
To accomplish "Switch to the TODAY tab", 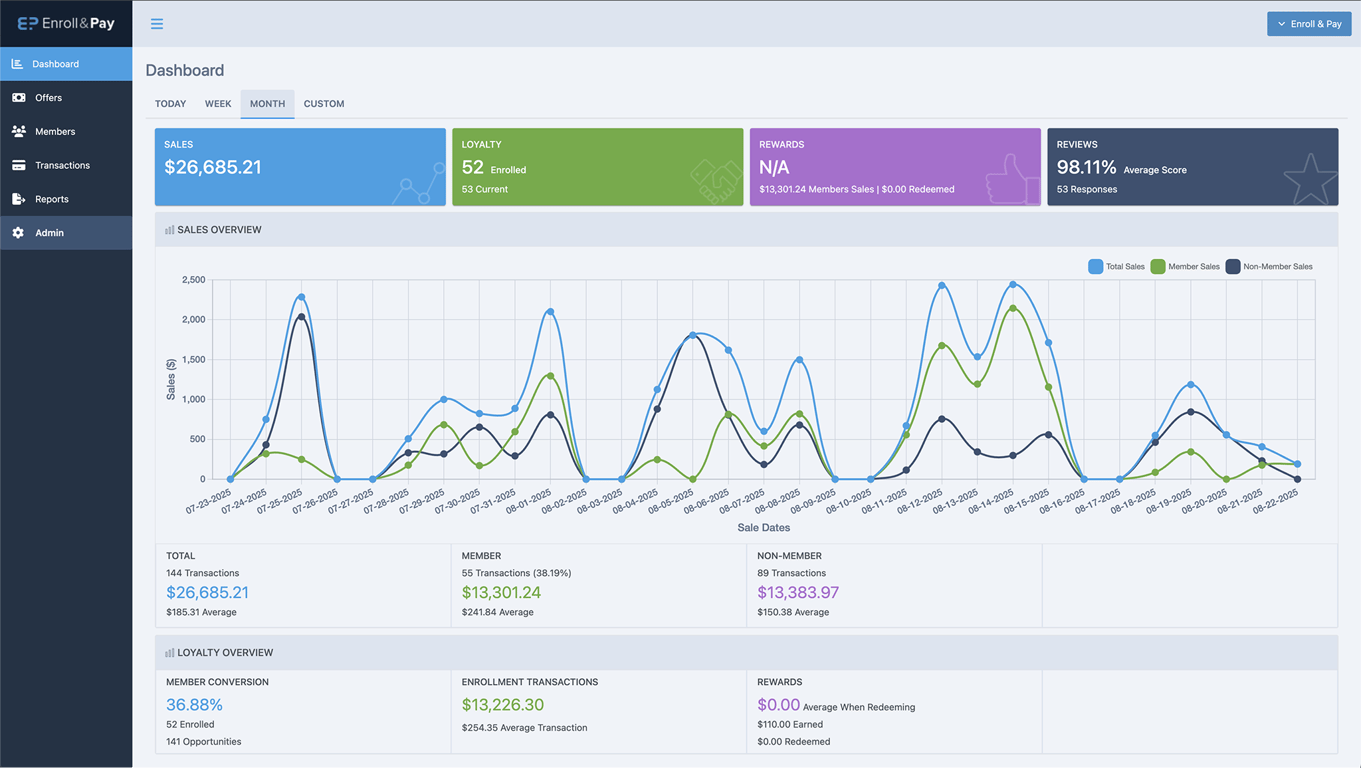I will pos(170,104).
